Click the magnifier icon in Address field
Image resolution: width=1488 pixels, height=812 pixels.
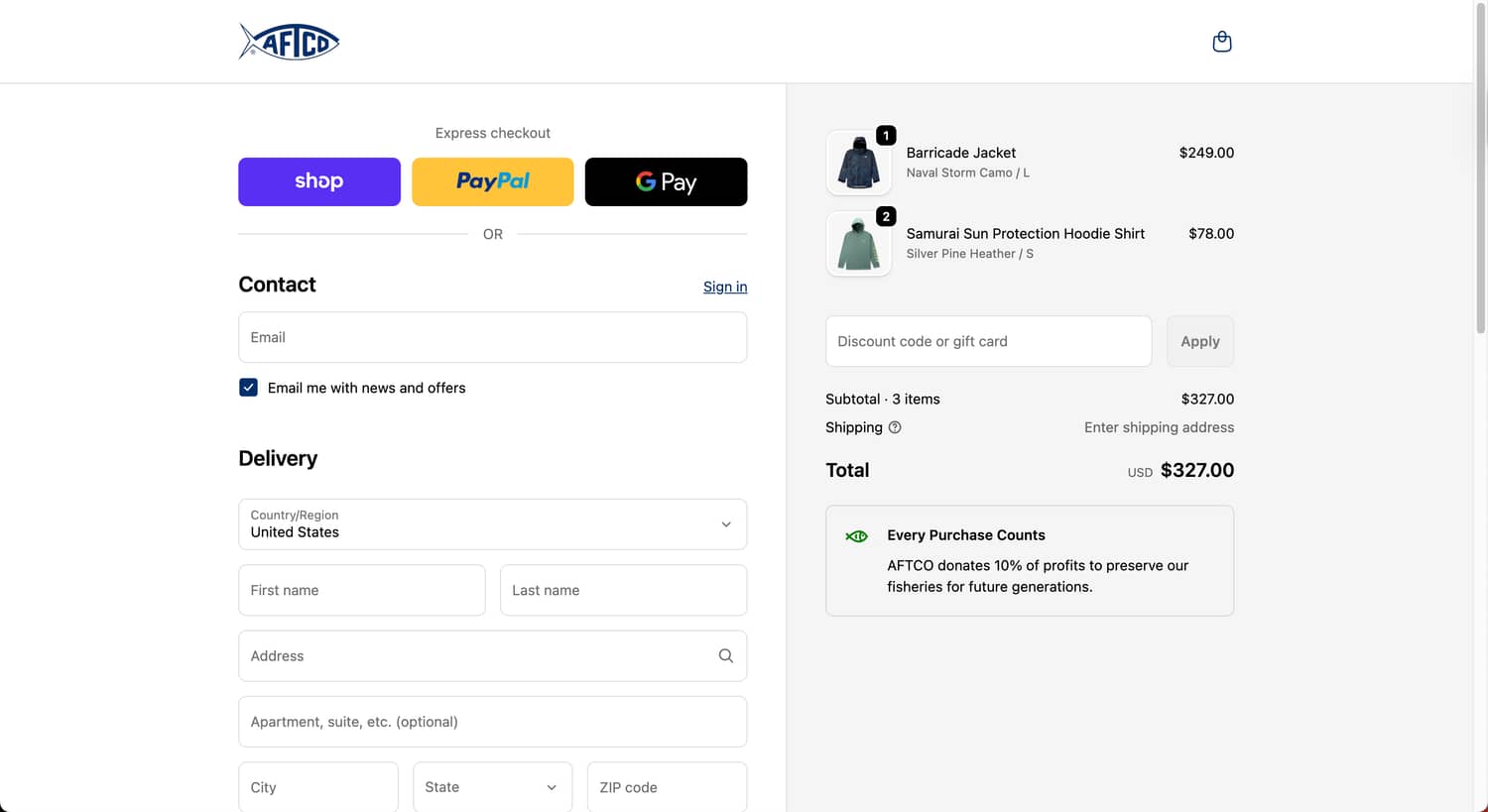725,655
